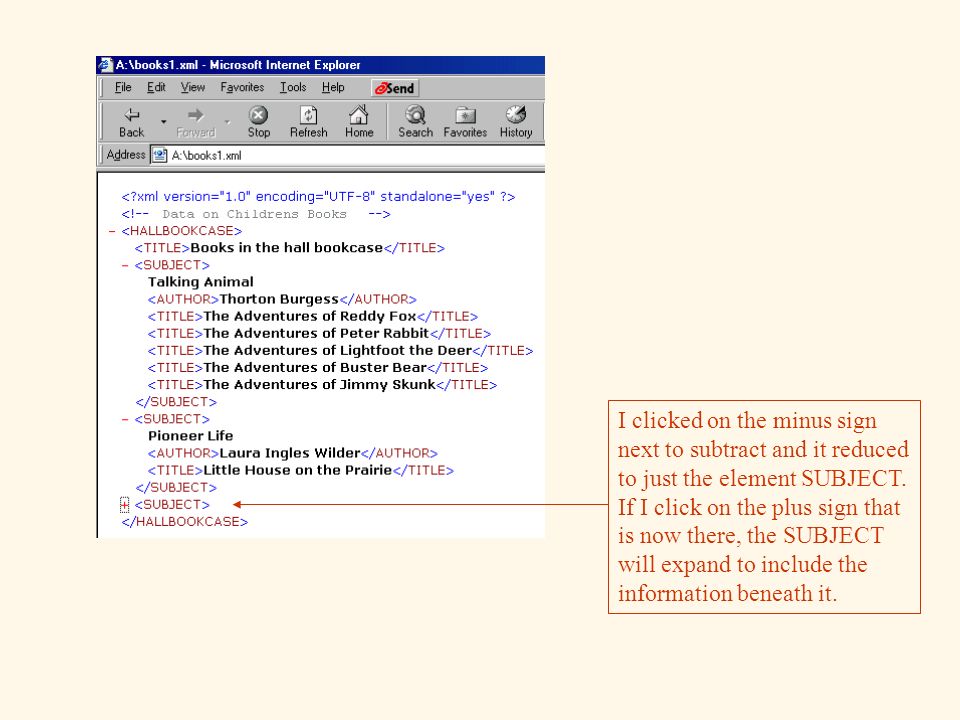Screen dimensions: 960x720
Task: Expand the collapsed SUBJECT with plus sign
Action: (124, 505)
